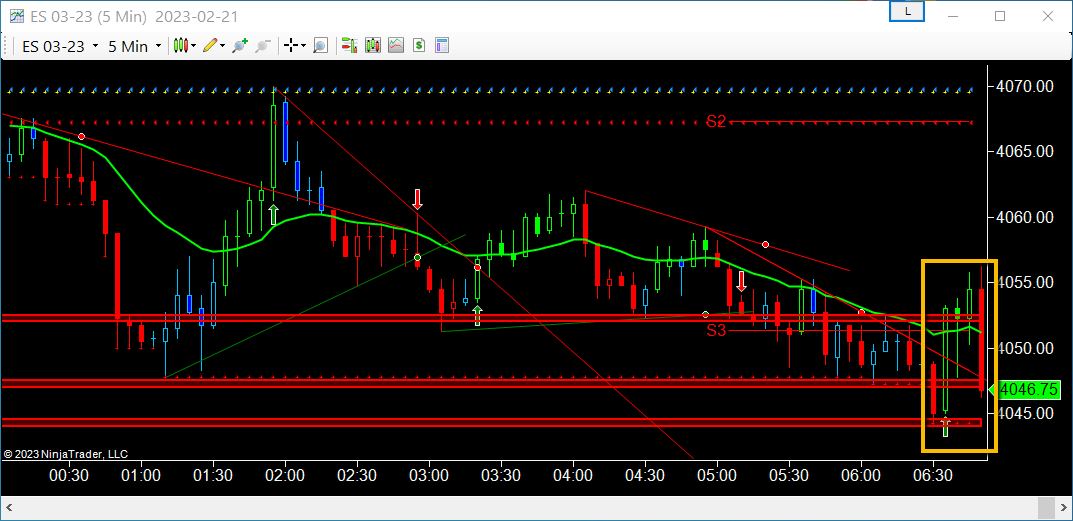Click the red down arrow after 05:00
The width and height of the screenshot is (1073, 521).
[741, 281]
